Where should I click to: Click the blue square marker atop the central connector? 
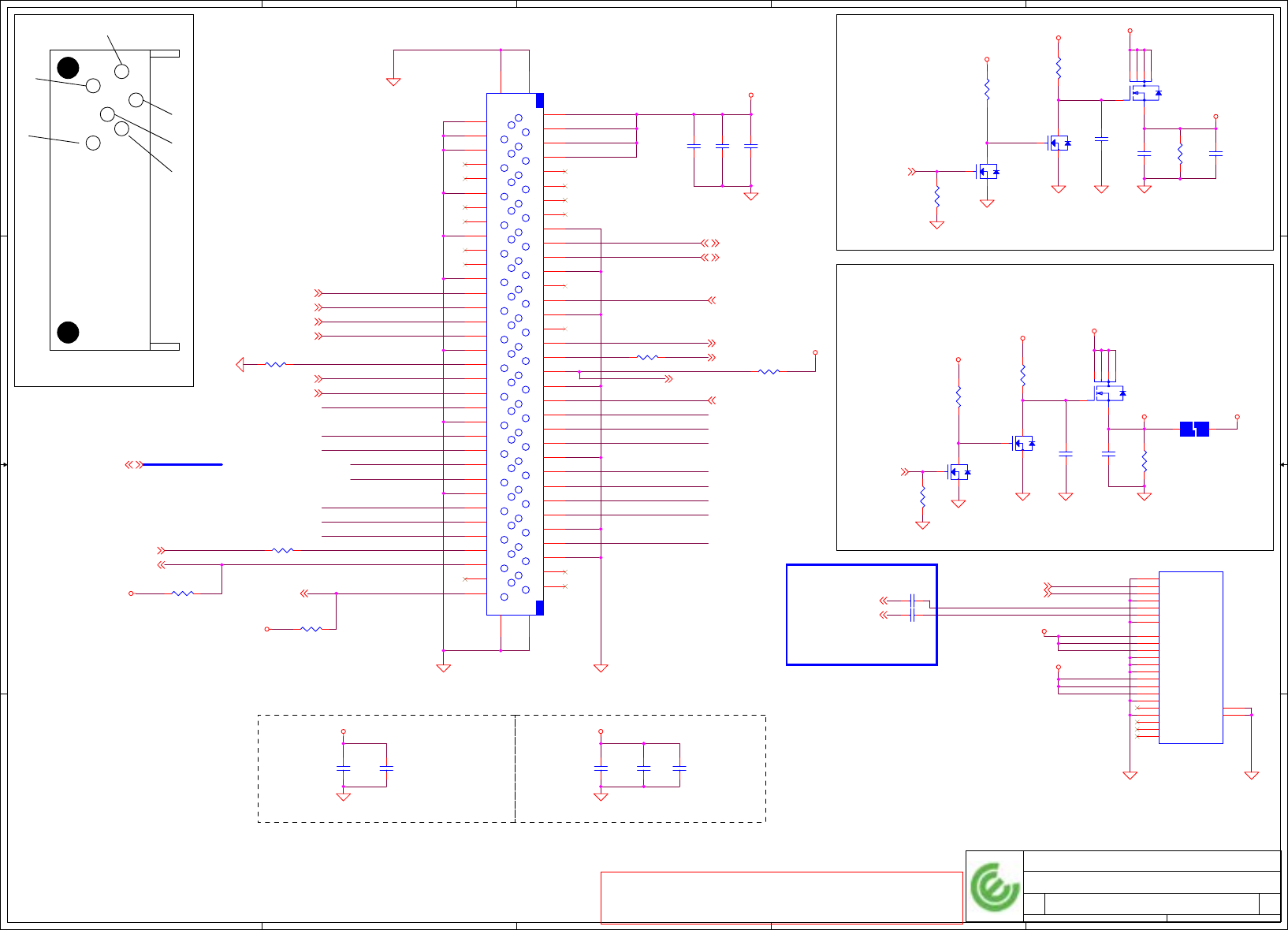(540, 101)
